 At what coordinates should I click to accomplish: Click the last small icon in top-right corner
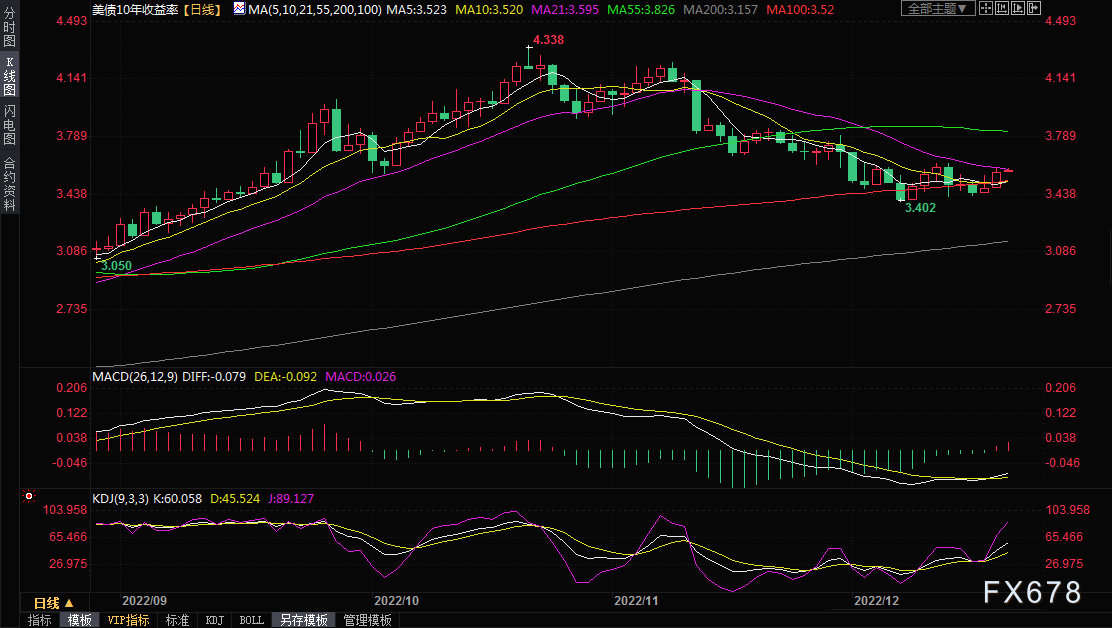click(x=1034, y=8)
